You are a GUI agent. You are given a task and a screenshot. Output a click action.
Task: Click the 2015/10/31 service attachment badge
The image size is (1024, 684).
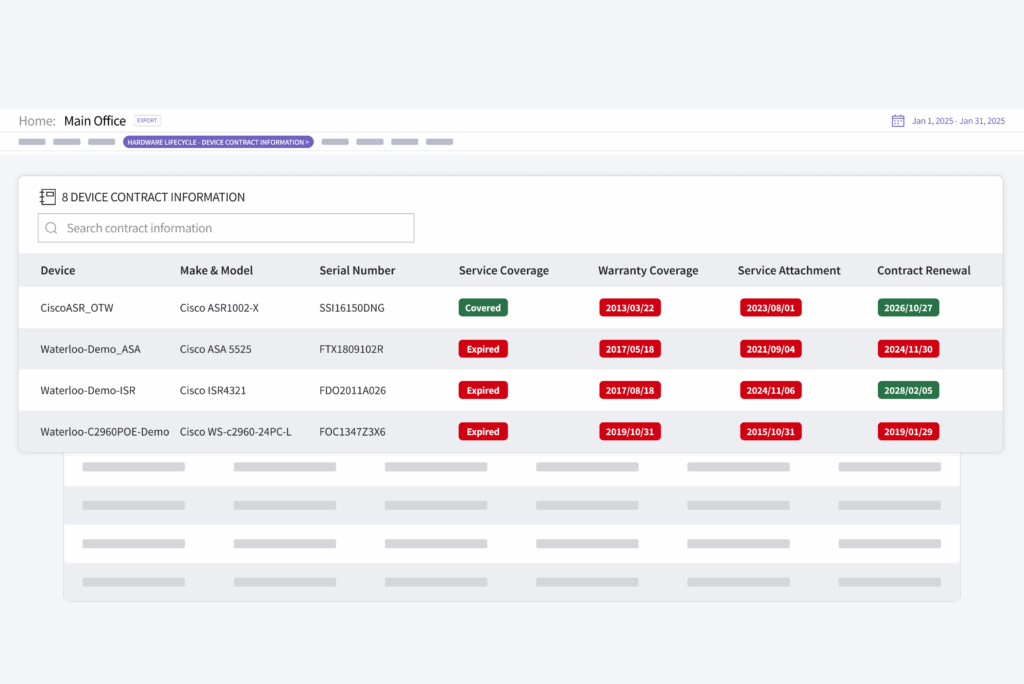coord(770,431)
